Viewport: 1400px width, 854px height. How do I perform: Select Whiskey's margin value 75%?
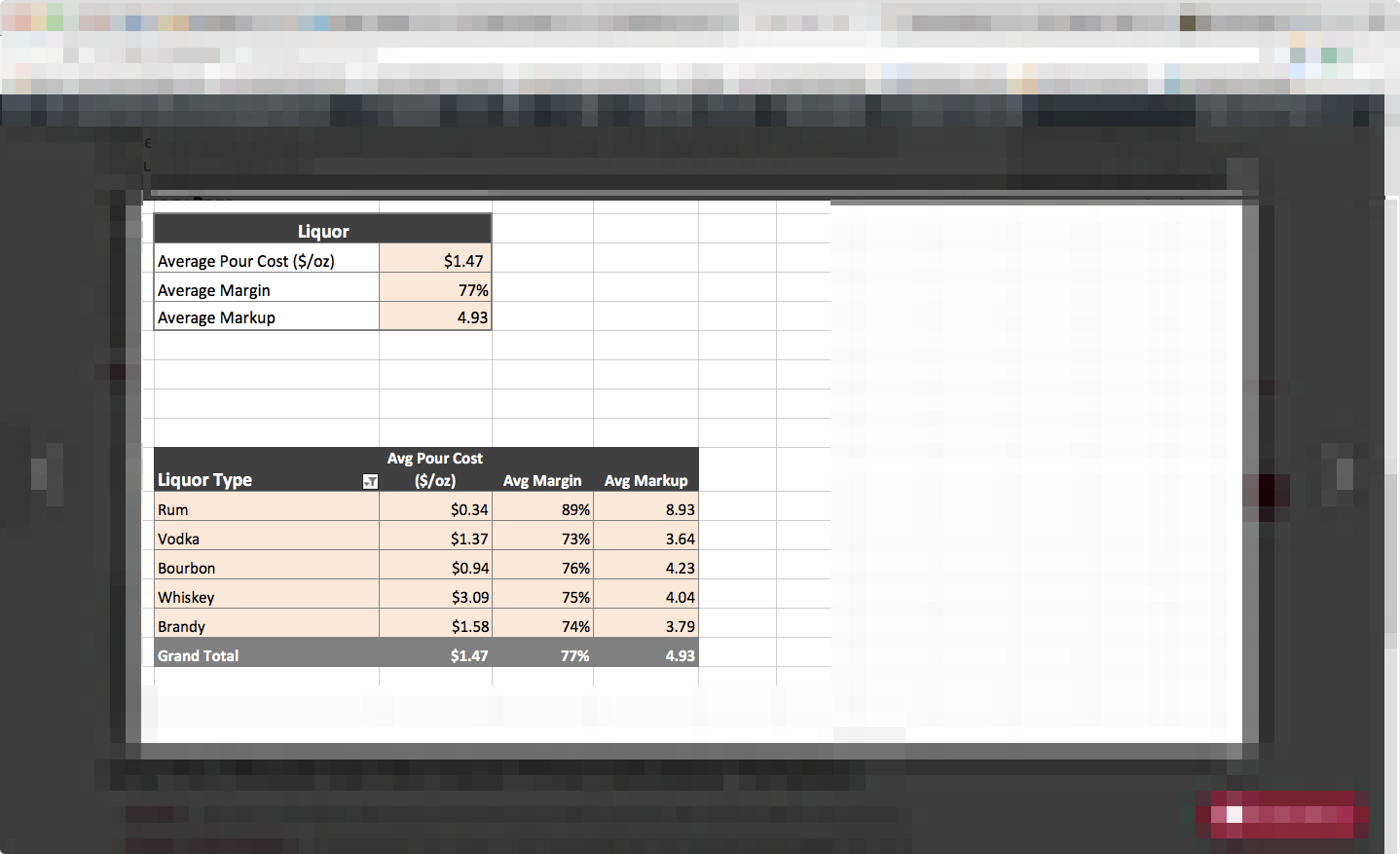click(542, 594)
